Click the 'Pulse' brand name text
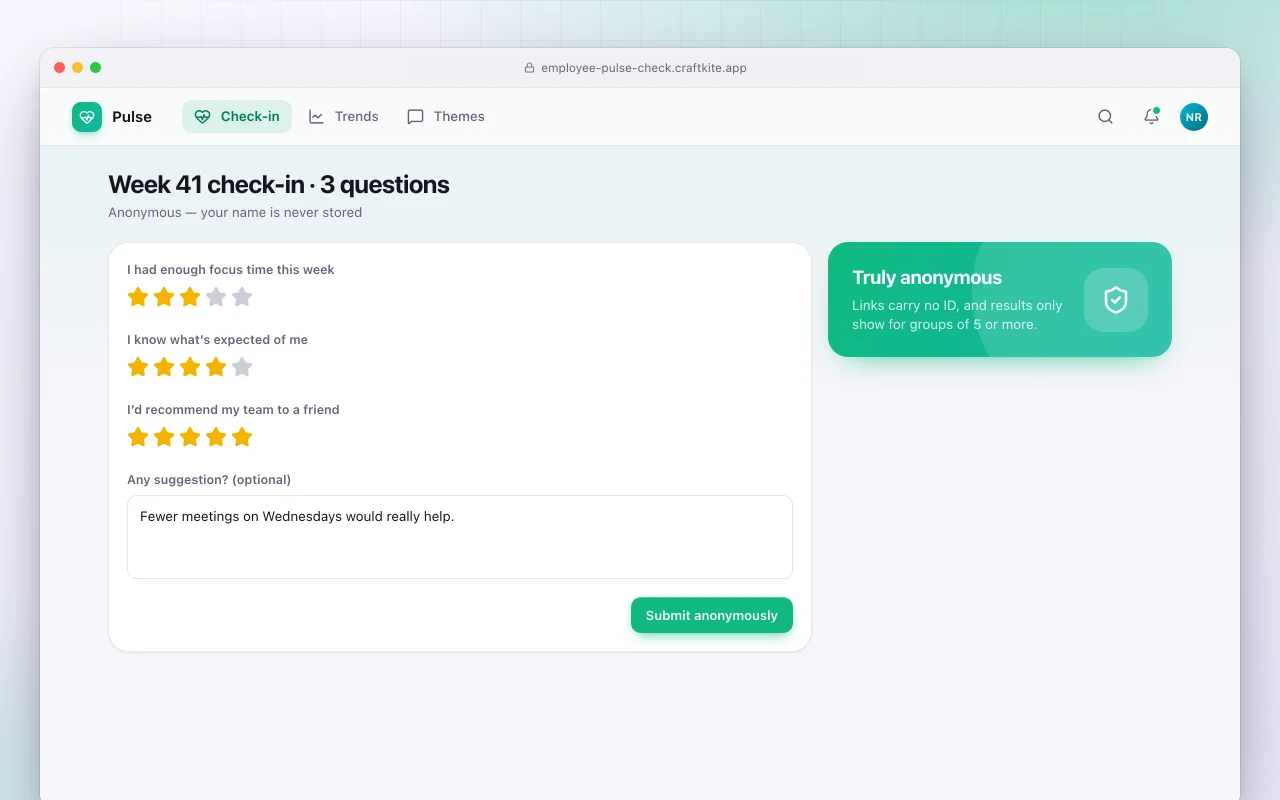Image resolution: width=1280 pixels, height=800 pixels. coord(132,117)
